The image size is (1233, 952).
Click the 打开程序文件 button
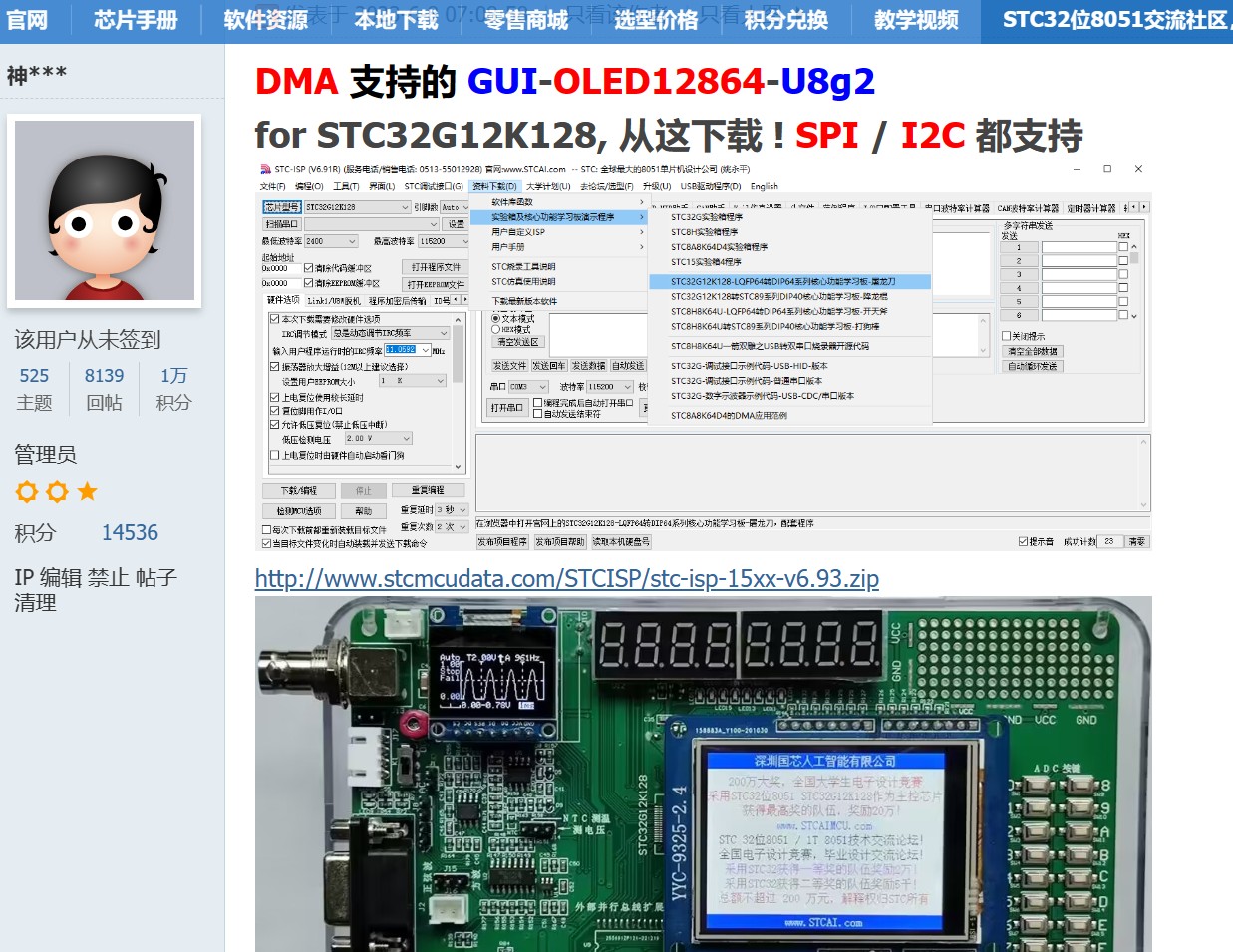pyautogui.click(x=436, y=267)
